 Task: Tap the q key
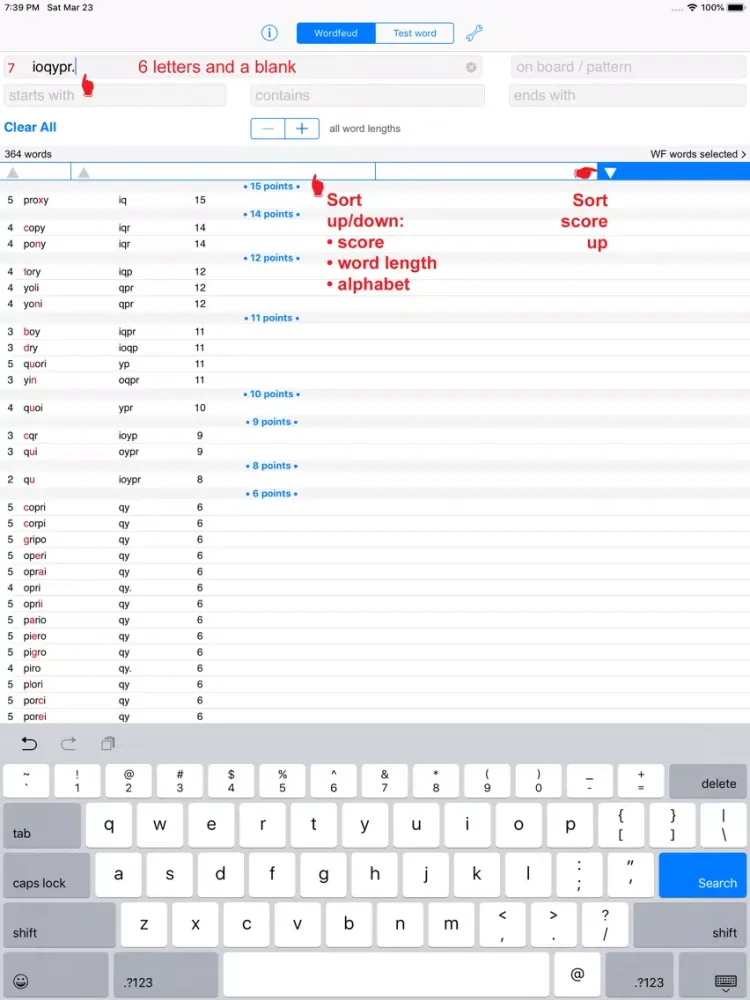(109, 825)
